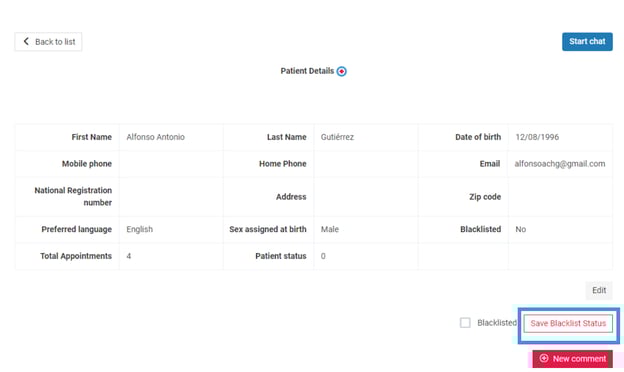Select the email alfonsoachg@gmail.com

point(560,164)
